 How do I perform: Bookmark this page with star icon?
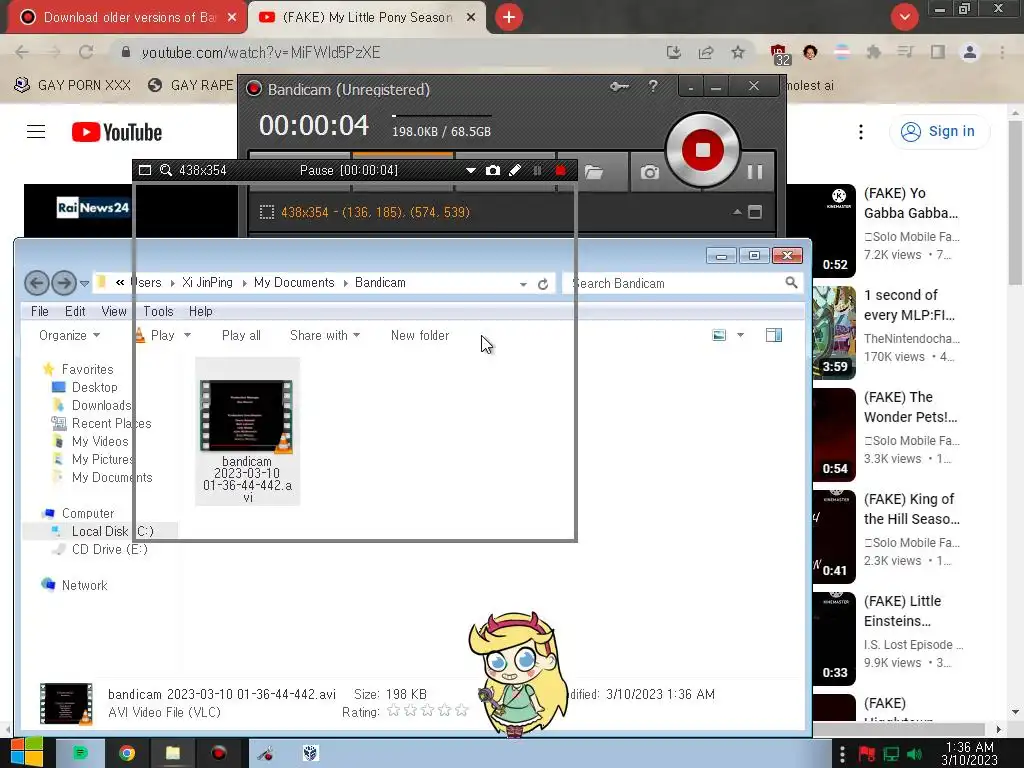click(x=738, y=52)
